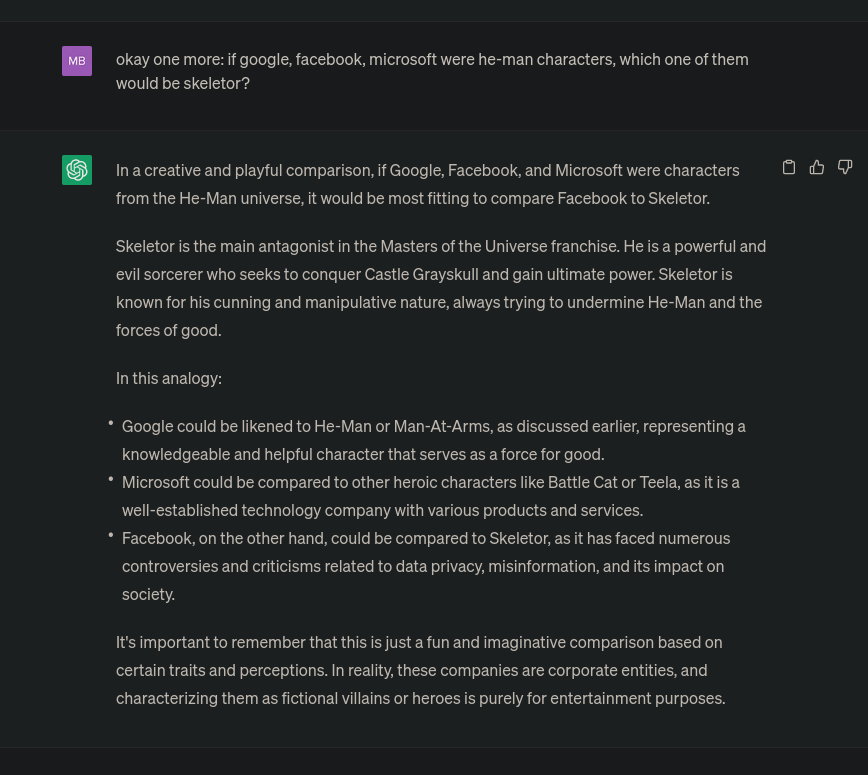This screenshot has height=775, width=868.
Task: Click the bullet dot beside the Google item
Action: 111,424
